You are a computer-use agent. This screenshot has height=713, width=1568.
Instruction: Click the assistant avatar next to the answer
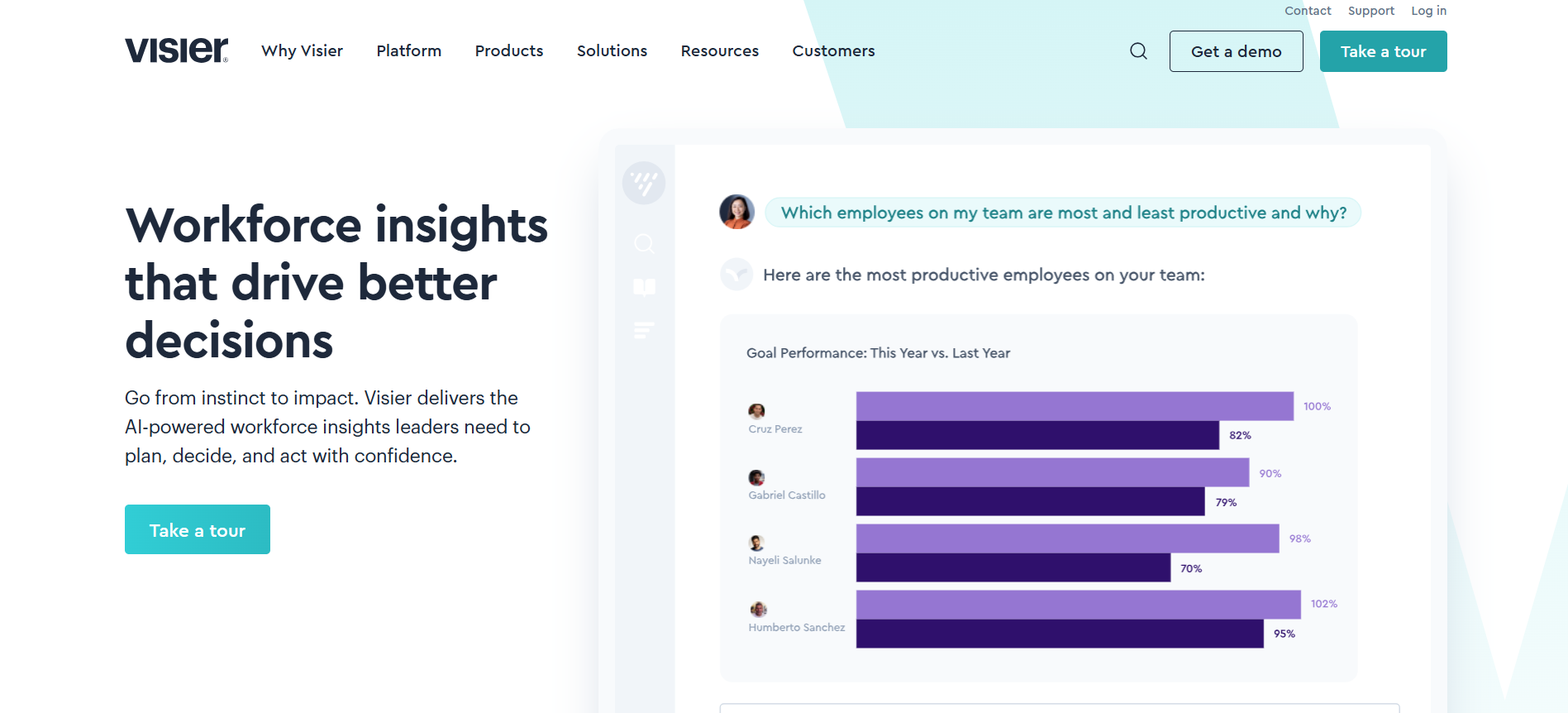click(x=736, y=274)
